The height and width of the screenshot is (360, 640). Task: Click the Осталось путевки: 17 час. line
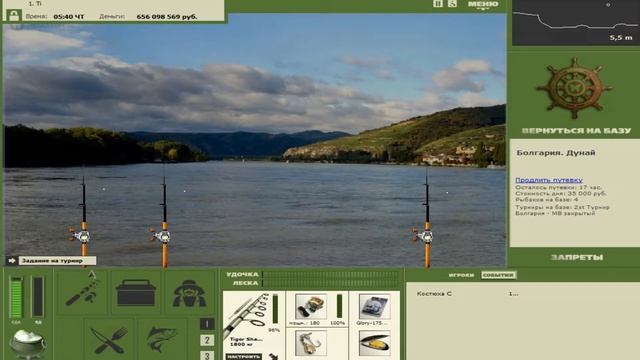558,187
